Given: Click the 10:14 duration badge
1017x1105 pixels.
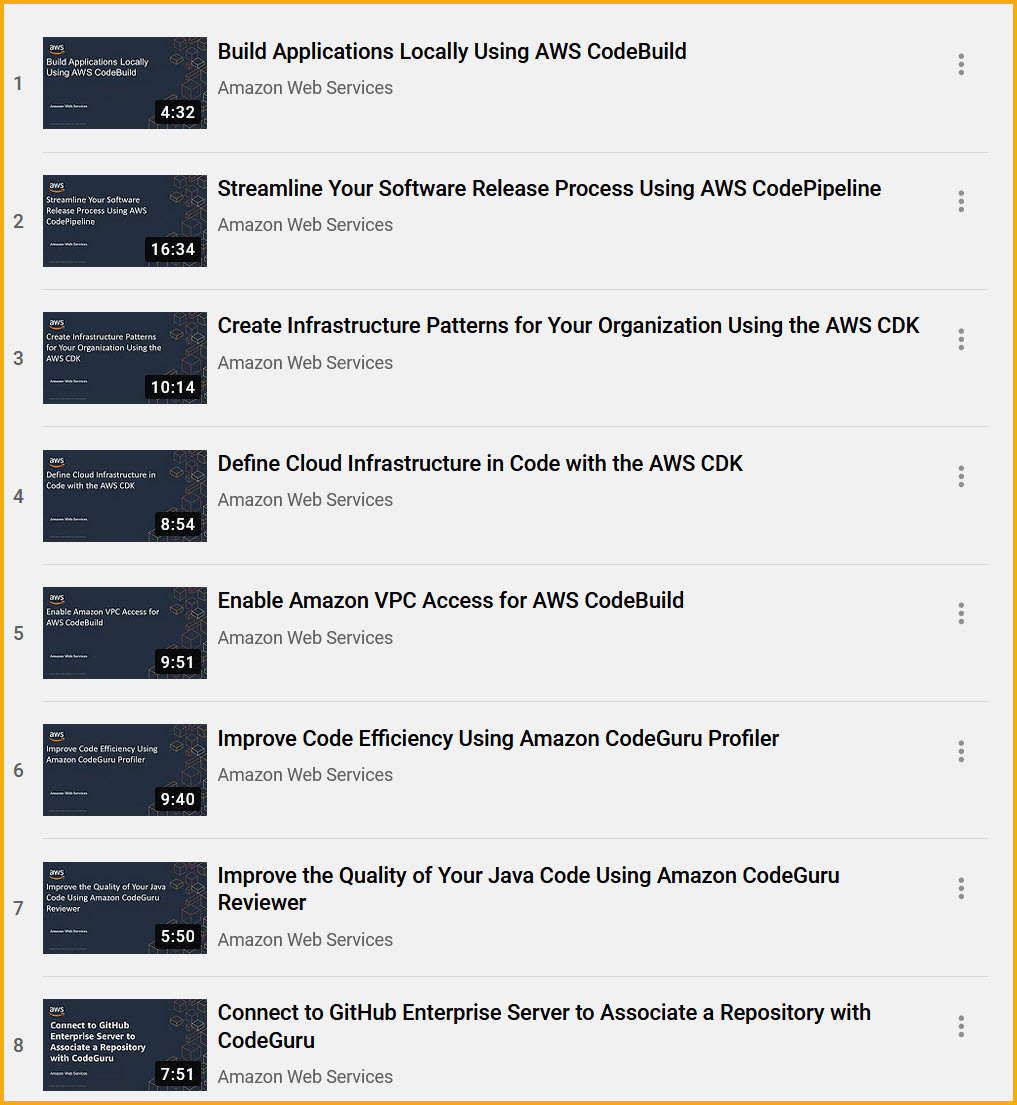Looking at the screenshot, I should point(173,387).
